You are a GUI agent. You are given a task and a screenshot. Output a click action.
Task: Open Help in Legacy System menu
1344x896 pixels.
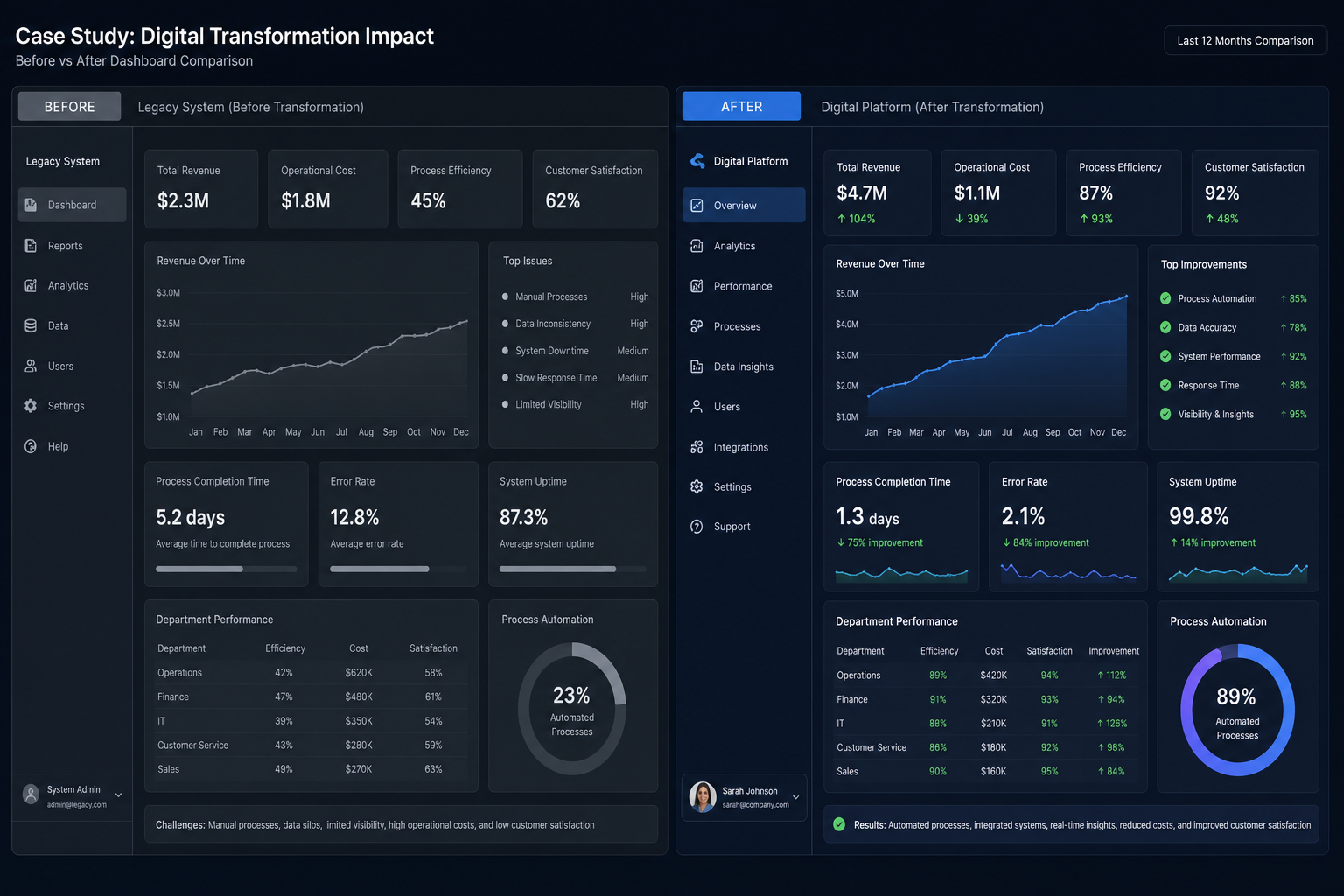click(72, 446)
